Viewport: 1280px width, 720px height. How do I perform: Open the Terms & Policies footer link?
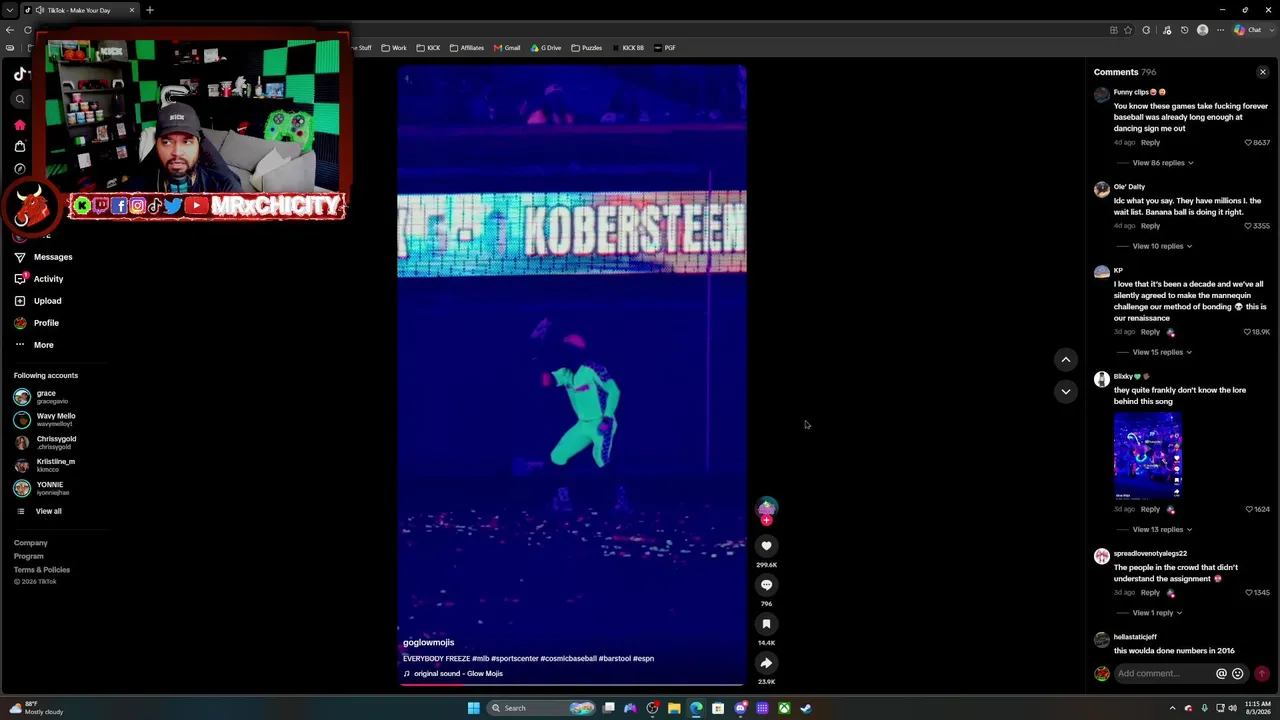(42, 570)
